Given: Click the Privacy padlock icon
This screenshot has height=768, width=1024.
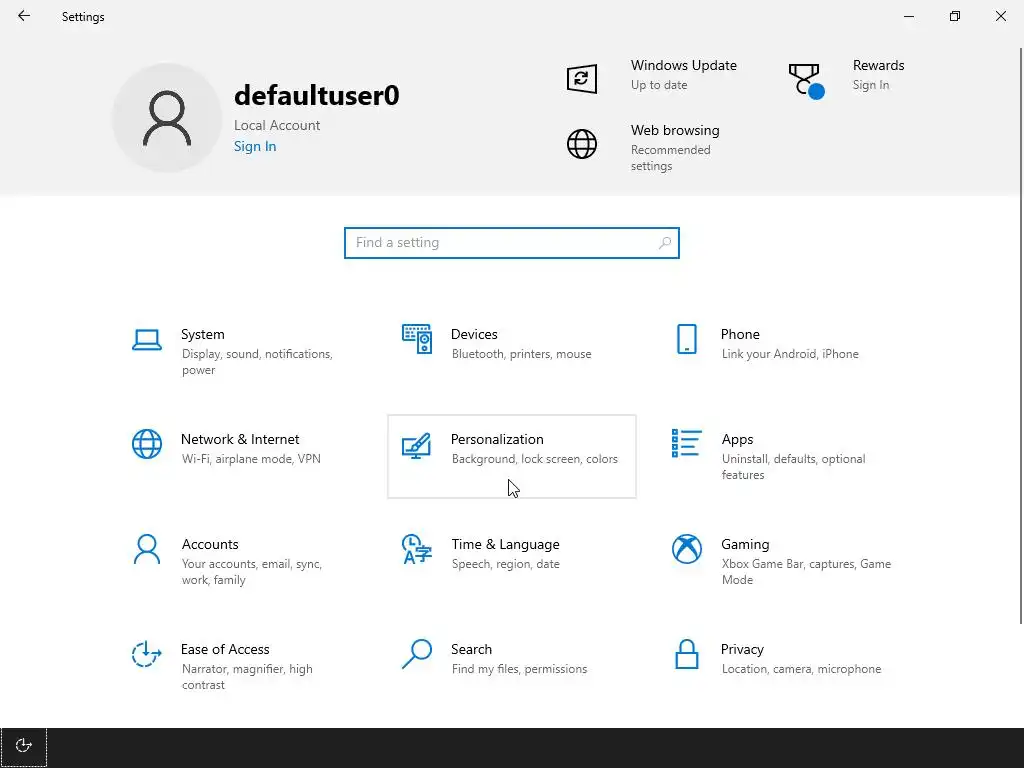Looking at the screenshot, I should point(686,654).
